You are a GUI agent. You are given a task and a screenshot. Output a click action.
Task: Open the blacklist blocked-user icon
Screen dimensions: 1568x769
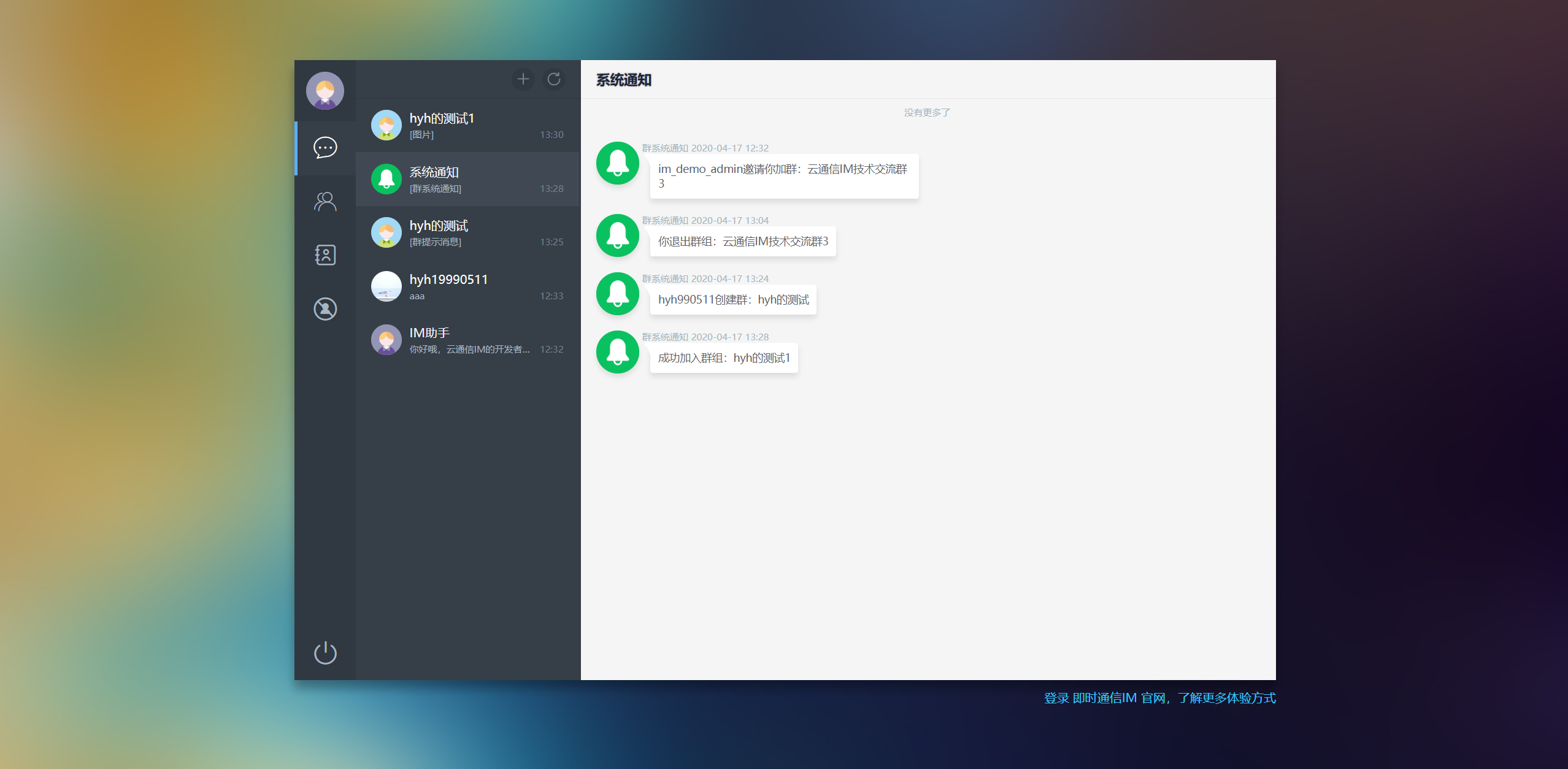pyautogui.click(x=325, y=309)
